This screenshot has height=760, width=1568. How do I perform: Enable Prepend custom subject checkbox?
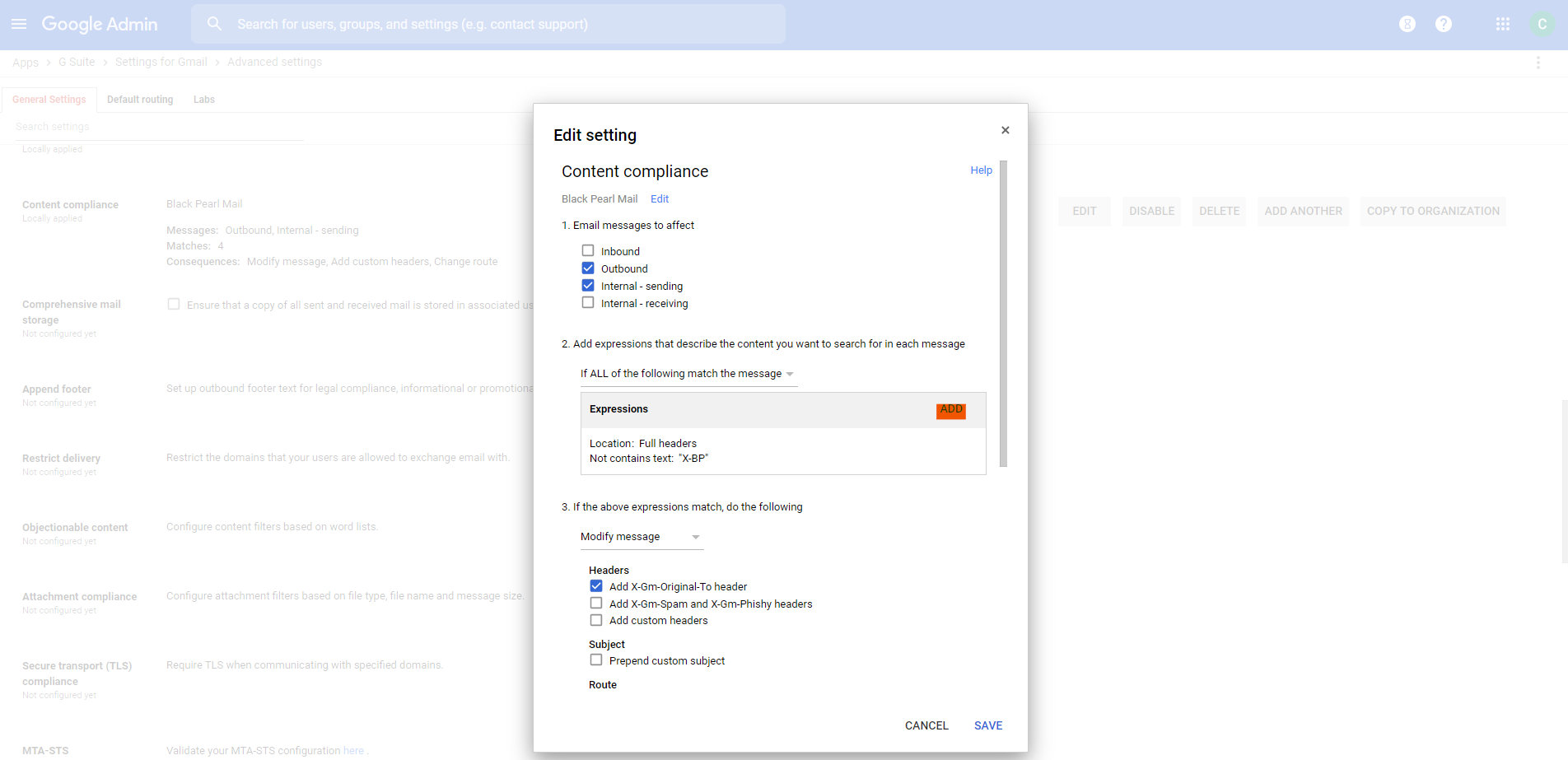596,660
